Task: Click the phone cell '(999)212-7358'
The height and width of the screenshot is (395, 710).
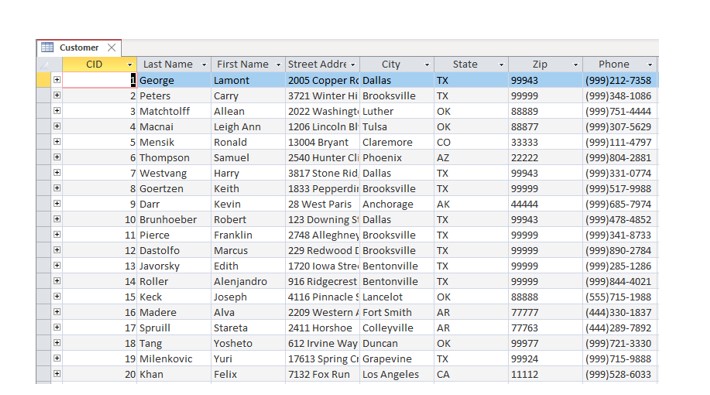Action: click(620, 80)
